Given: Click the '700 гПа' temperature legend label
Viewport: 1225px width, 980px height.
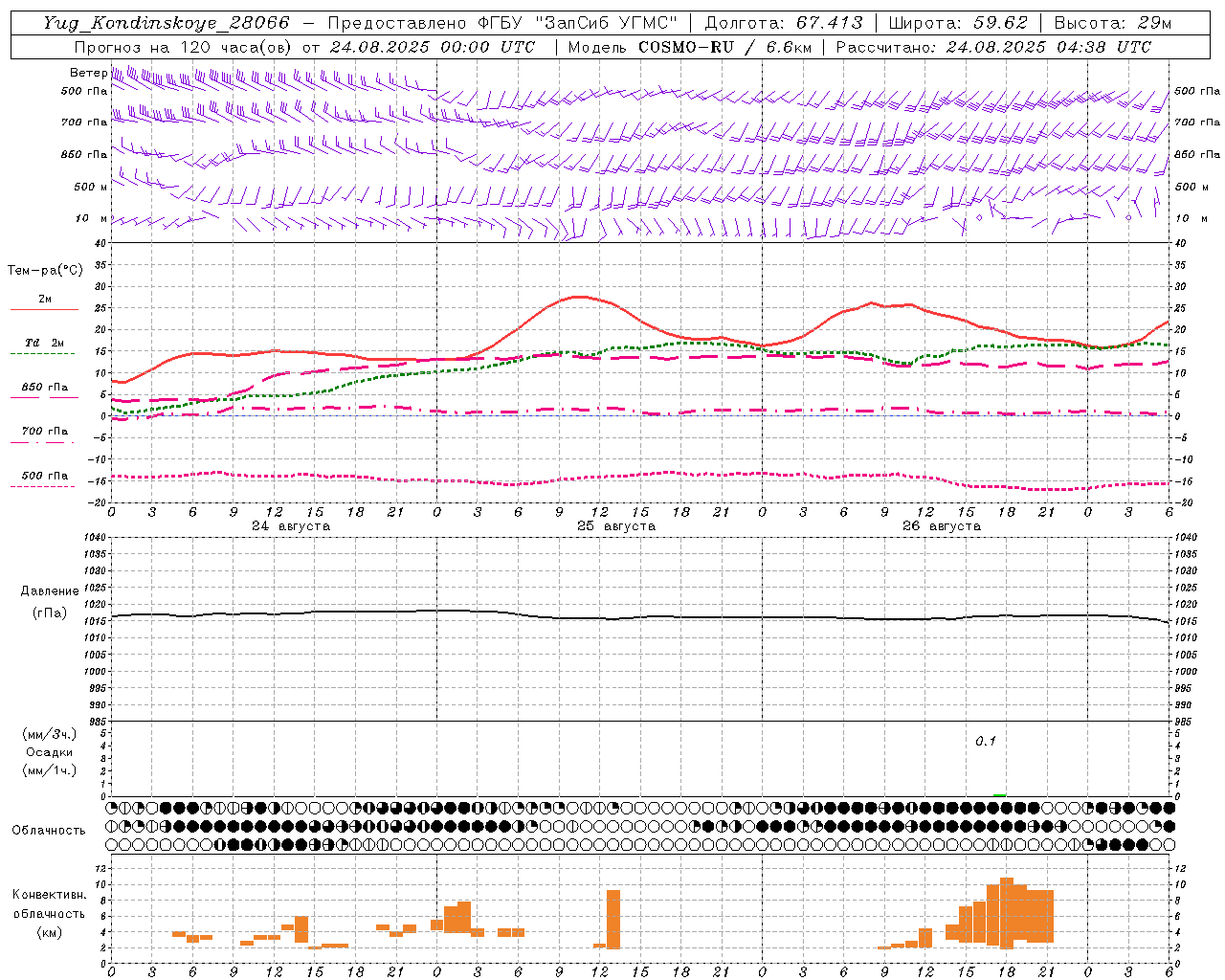Looking at the screenshot, I should 45,431.
